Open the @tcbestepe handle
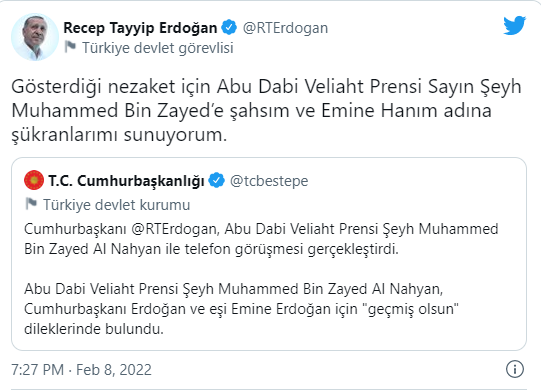This screenshot has height=390, width=541. [x=269, y=181]
